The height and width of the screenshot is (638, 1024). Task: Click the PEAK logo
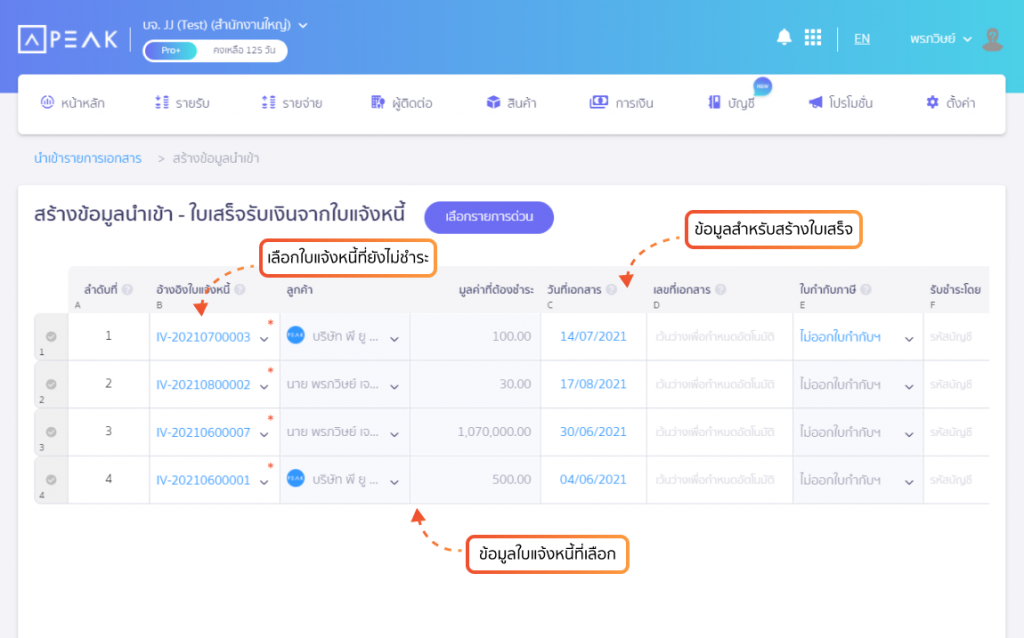tap(68, 39)
